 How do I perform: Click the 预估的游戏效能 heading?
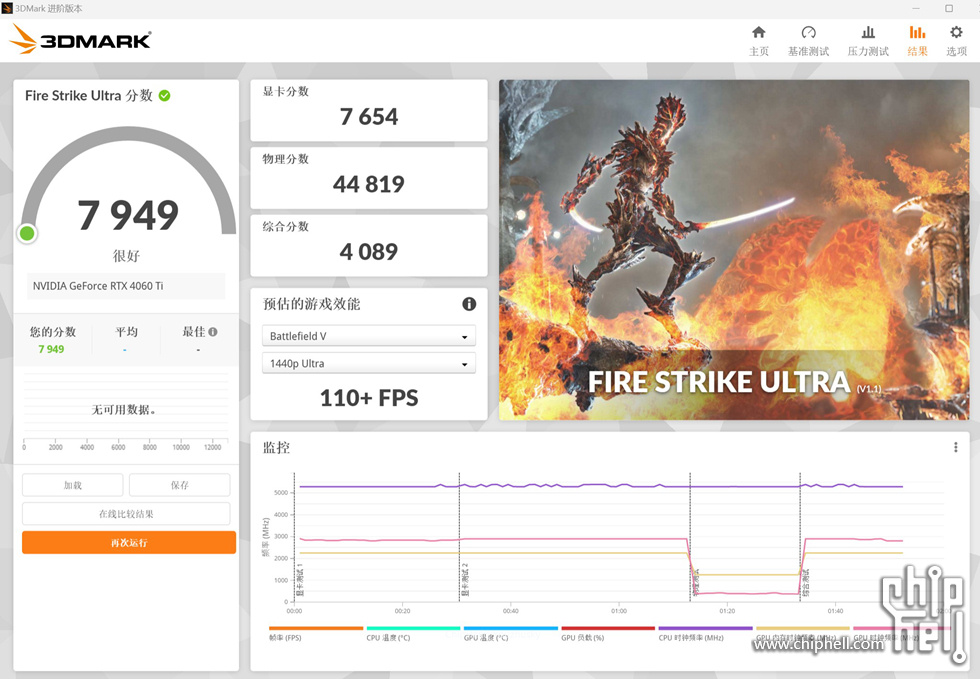pos(311,304)
